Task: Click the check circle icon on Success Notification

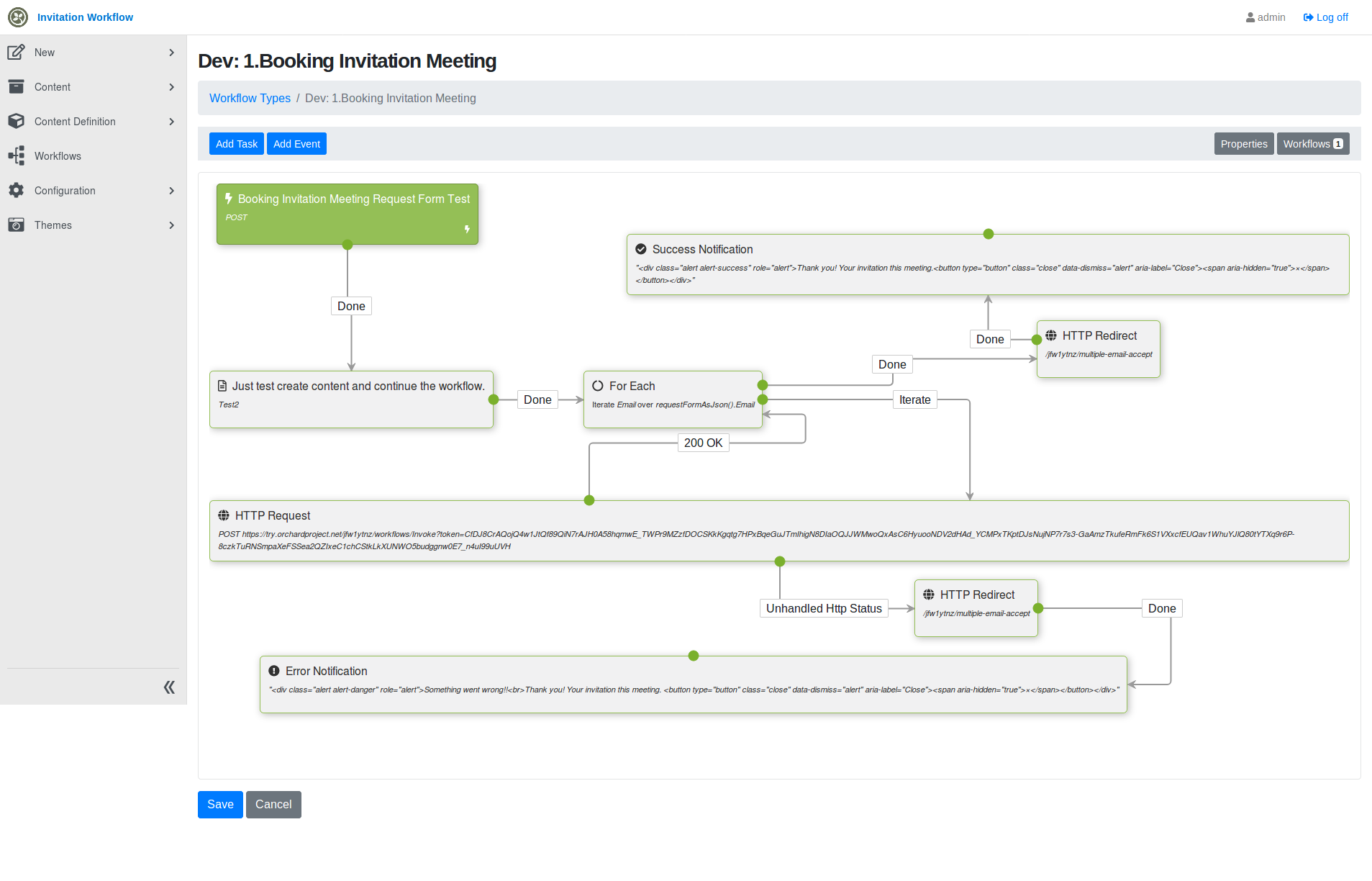Action: 641,248
